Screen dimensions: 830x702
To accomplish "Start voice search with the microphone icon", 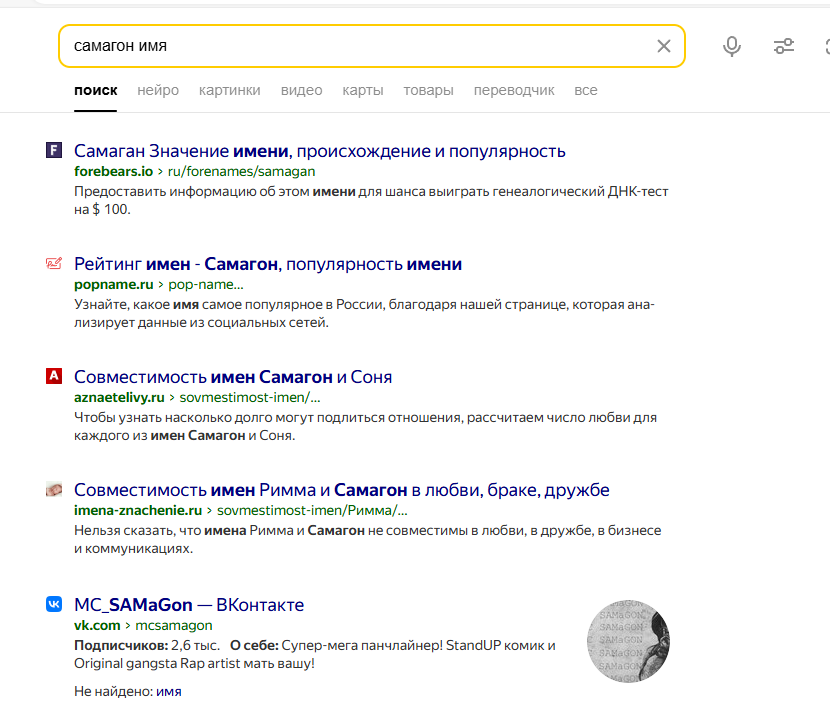I will [x=732, y=46].
